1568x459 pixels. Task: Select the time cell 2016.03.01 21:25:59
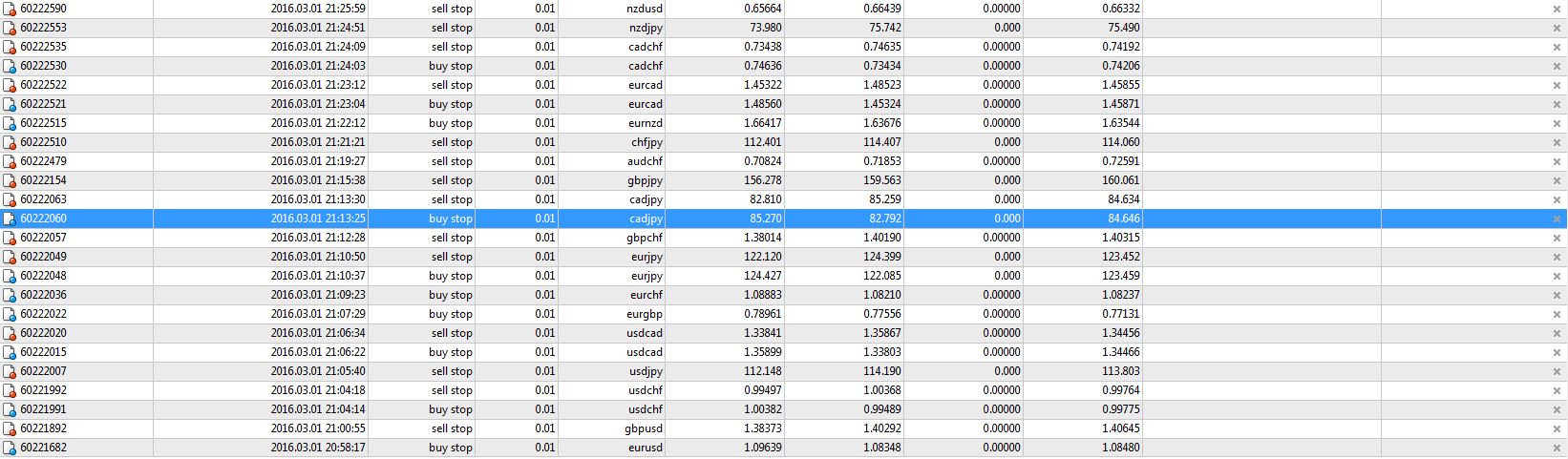coord(318,9)
